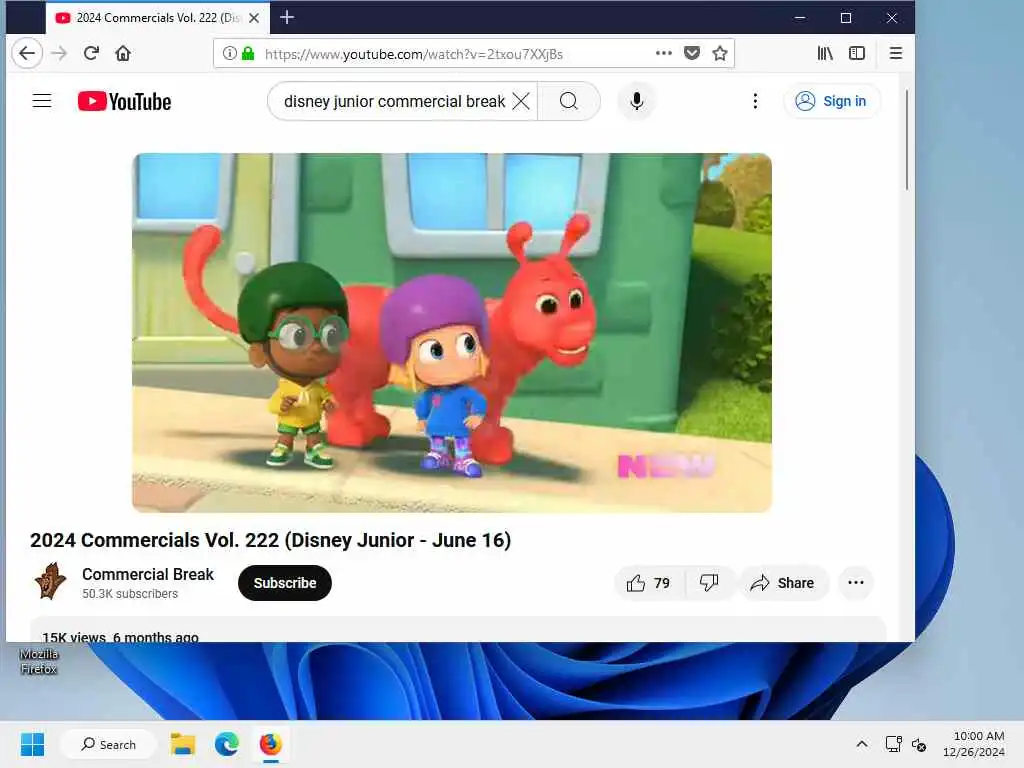Viewport: 1024px width, 768px height.
Task: Show site information icon in address bar
Action: coord(229,54)
